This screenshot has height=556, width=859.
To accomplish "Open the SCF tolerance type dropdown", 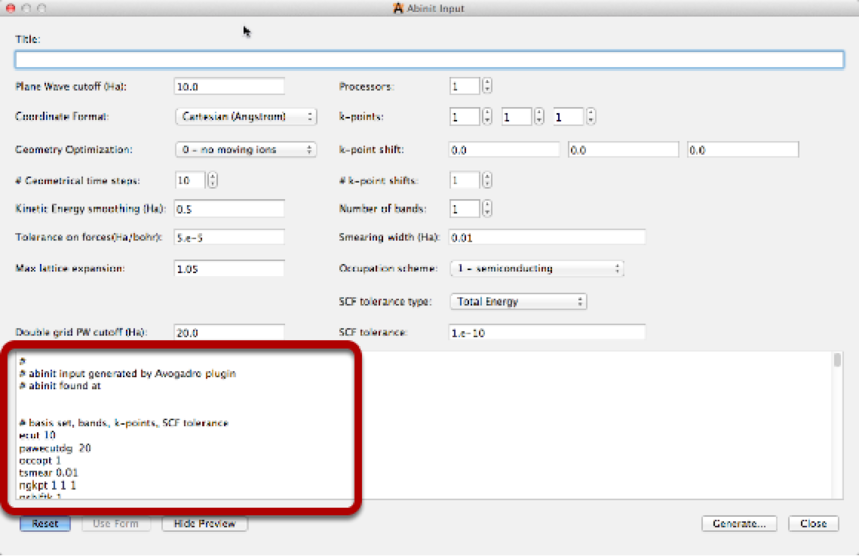I will tap(517, 301).
